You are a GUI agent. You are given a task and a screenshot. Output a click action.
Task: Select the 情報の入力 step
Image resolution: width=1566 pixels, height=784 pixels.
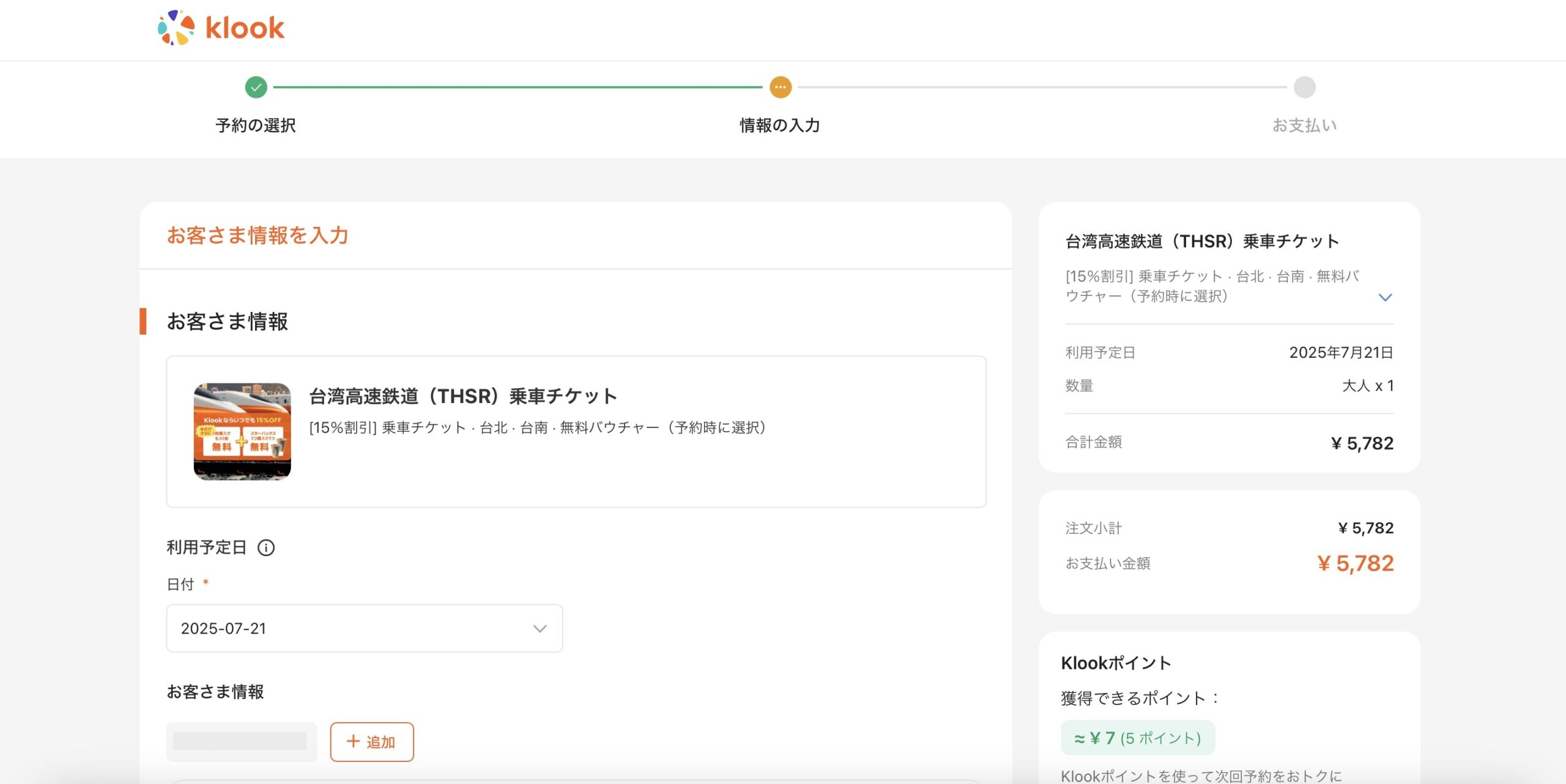[x=780, y=125]
